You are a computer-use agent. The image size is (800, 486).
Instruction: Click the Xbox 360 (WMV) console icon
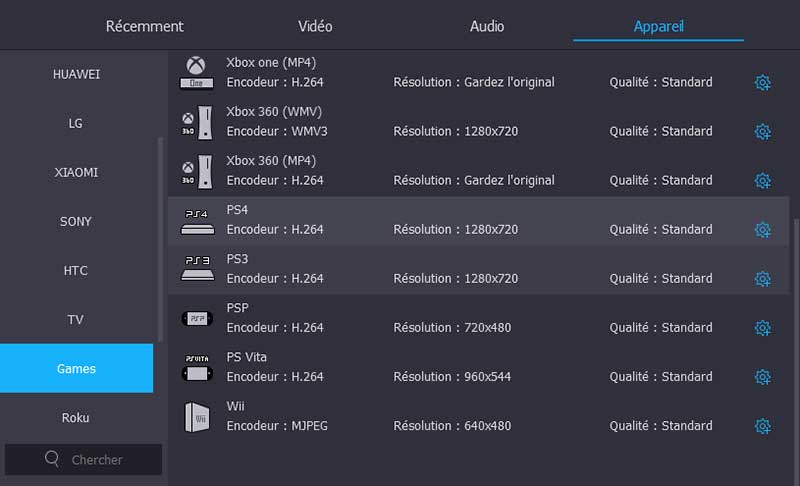[197, 121]
